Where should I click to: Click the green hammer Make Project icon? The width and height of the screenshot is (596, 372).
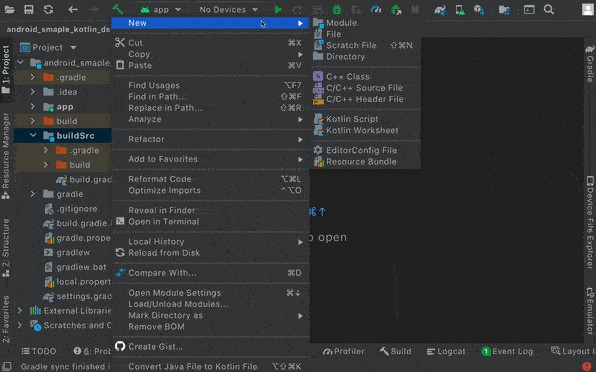click(x=117, y=9)
